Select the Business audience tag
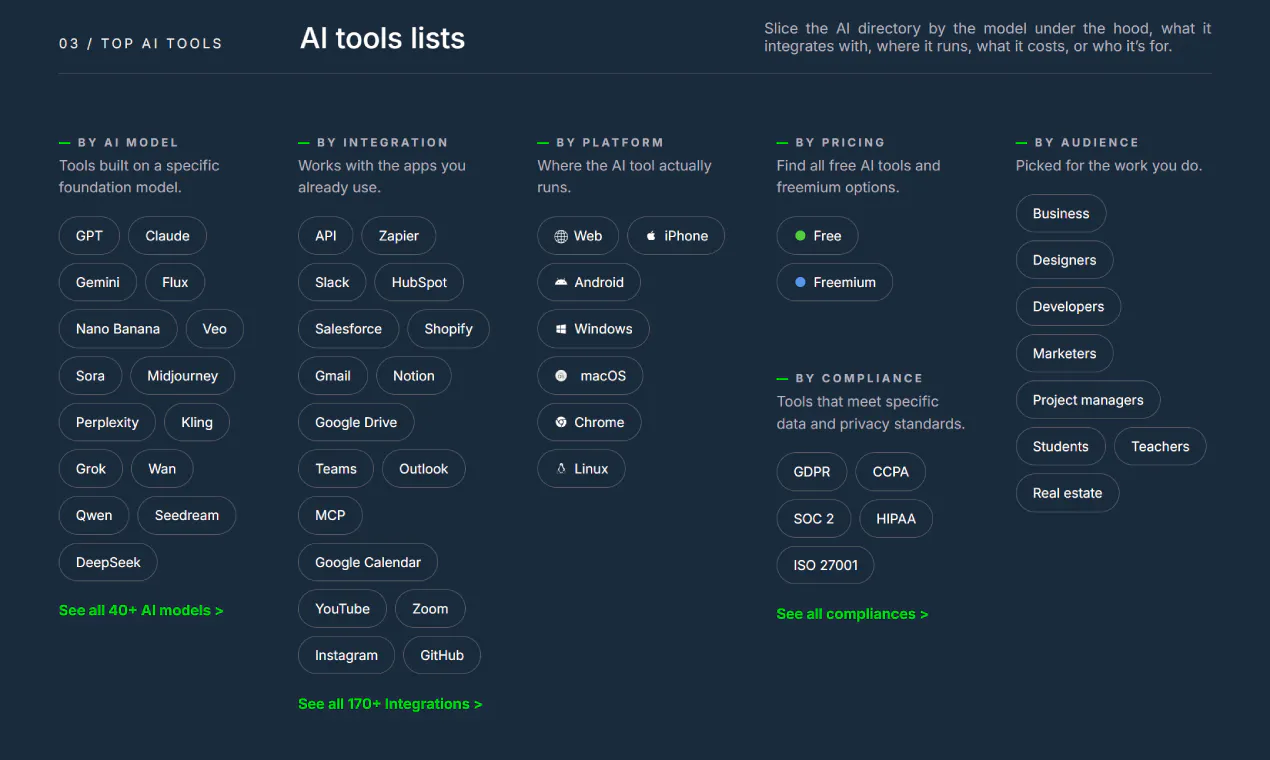Viewport: 1270px width, 760px height. click(x=1061, y=214)
